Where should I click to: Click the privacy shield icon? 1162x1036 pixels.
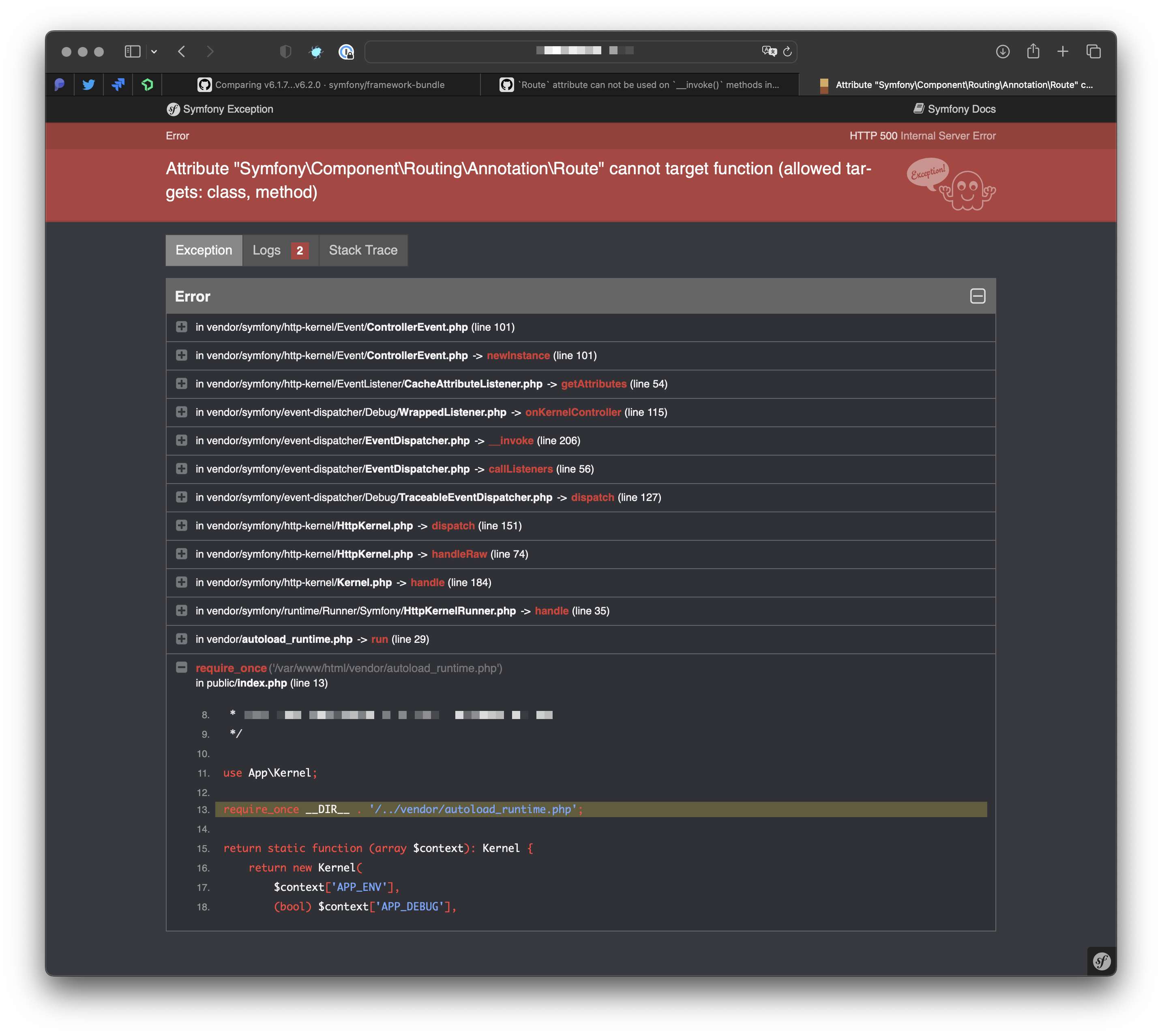point(286,52)
